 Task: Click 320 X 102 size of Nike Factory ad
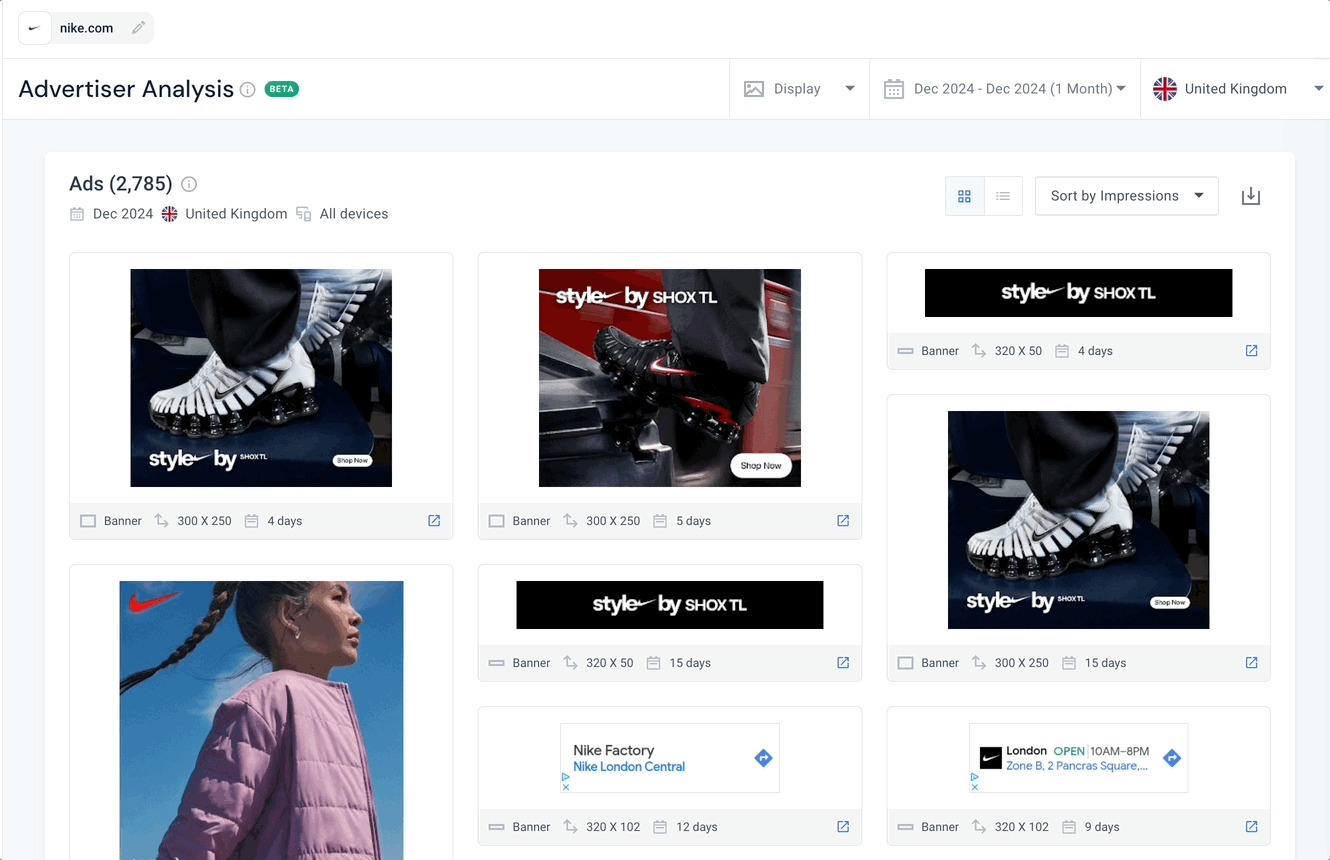pyautogui.click(x=613, y=827)
